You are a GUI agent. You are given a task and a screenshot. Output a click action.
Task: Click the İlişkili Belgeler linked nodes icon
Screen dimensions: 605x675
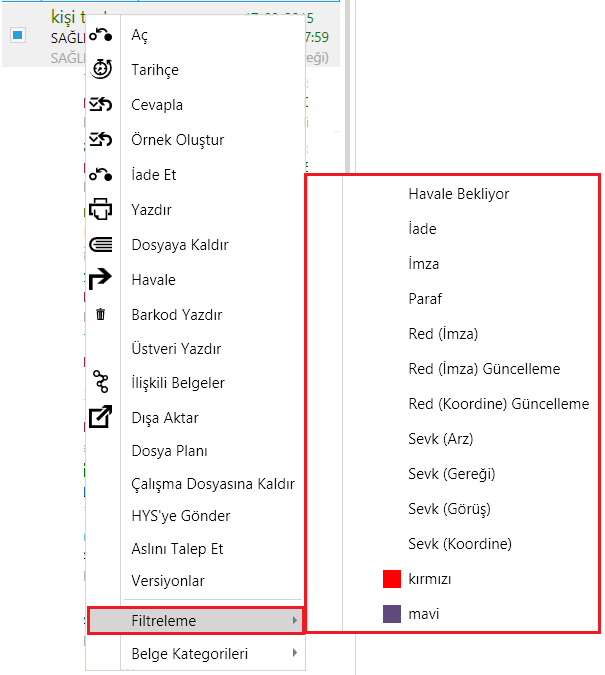(x=101, y=381)
